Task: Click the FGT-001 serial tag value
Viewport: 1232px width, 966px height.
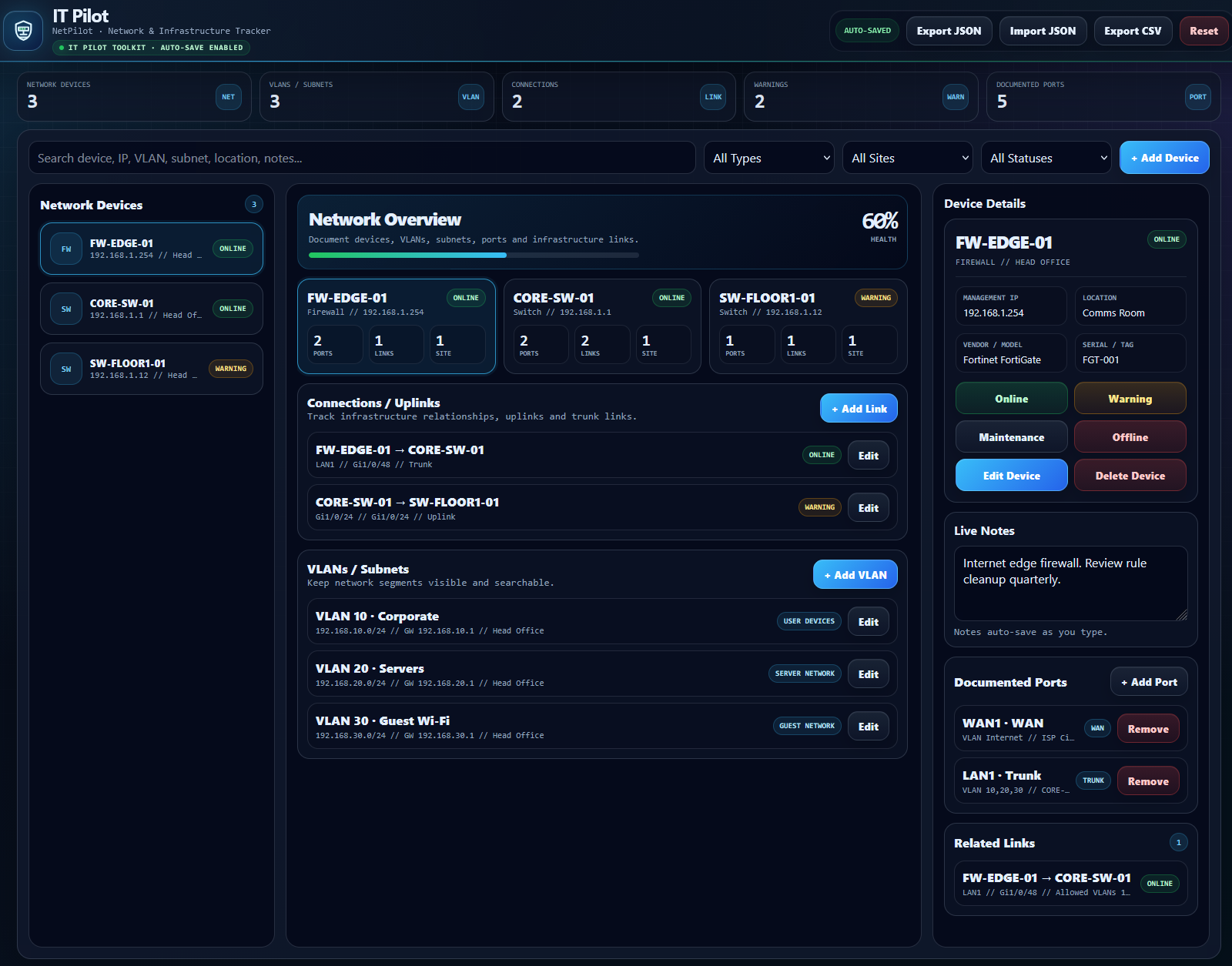Action: point(1100,359)
